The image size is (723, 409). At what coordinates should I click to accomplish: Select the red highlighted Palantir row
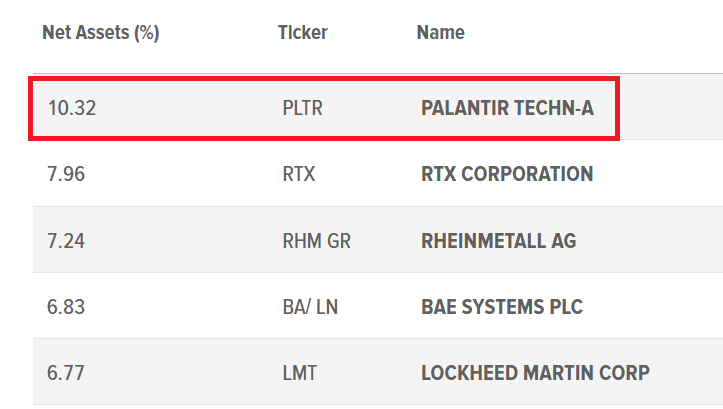[x=324, y=108]
